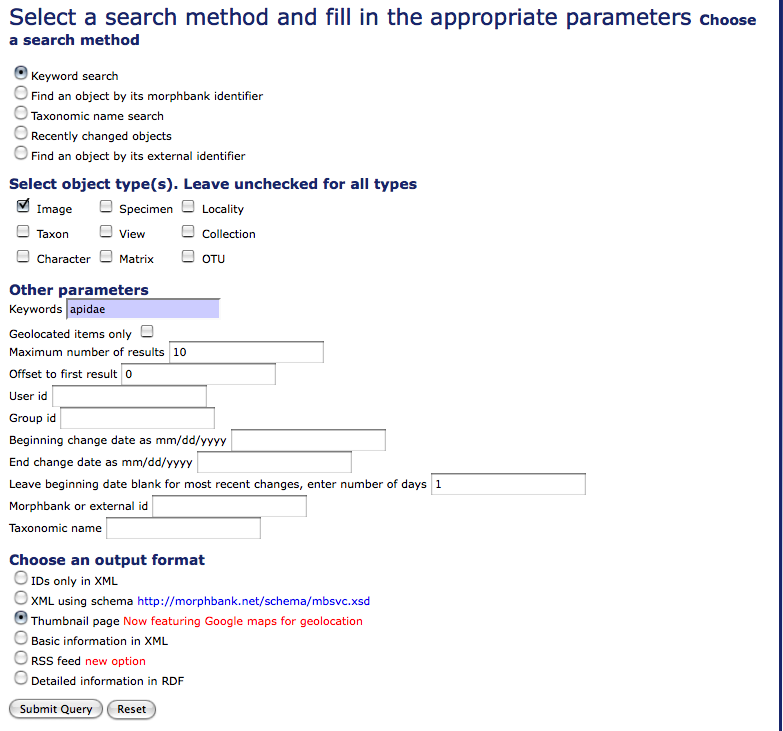This screenshot has width=783, height=731.
Task: Click the Reset button
Action: [x=131, y=709]
